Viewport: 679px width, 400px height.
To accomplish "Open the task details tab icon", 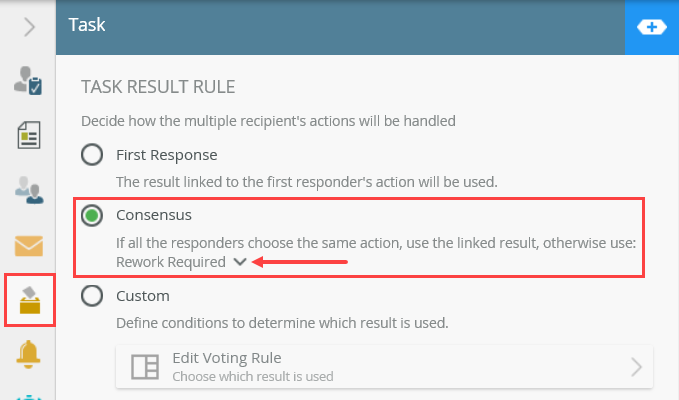I will (28, 80).
